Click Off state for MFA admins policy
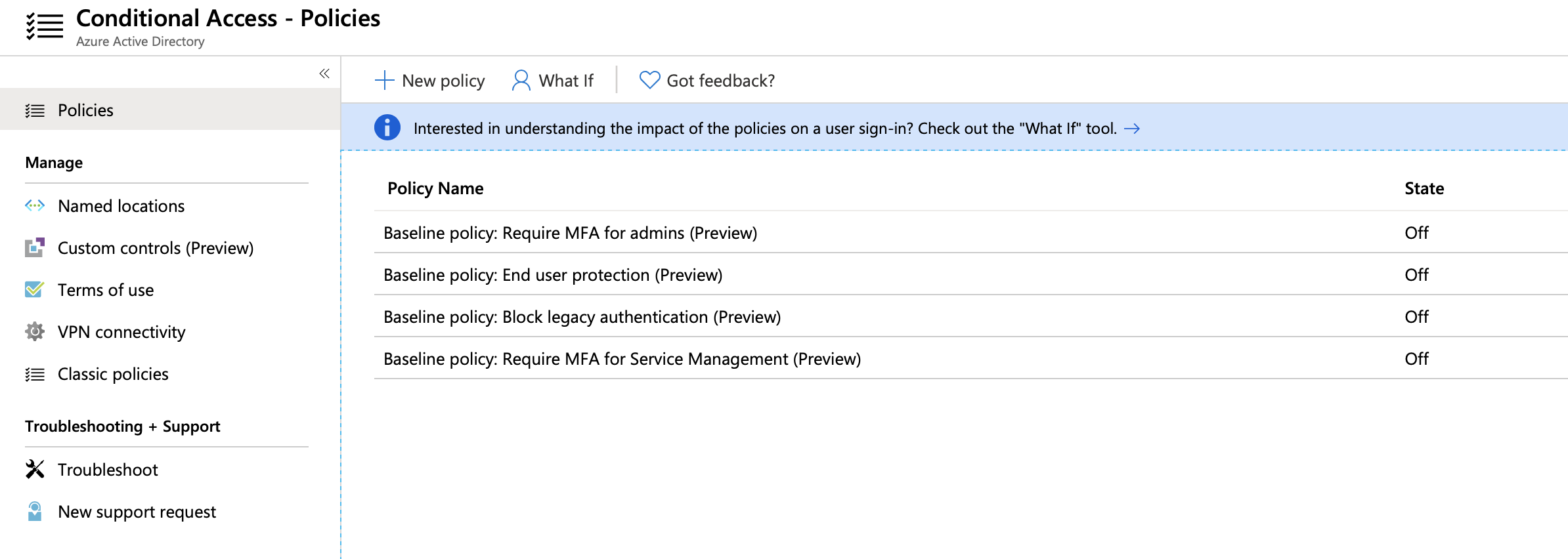Screen dimensions: 1568x559 (1416, 233)
